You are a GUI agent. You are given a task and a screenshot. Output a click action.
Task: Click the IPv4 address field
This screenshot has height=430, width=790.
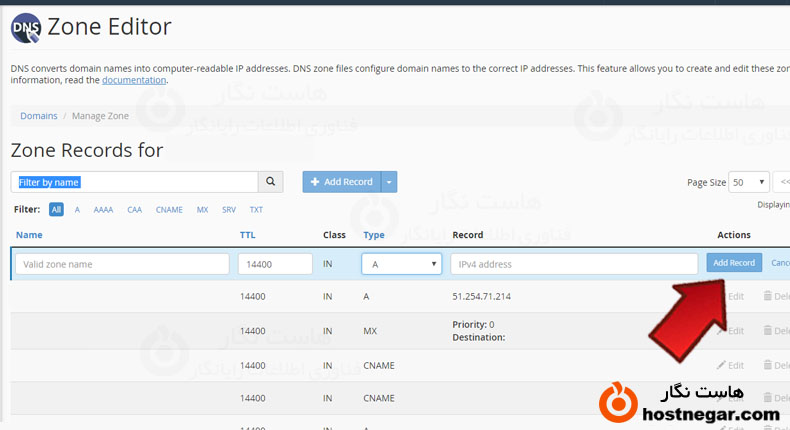tap(573, 264)
